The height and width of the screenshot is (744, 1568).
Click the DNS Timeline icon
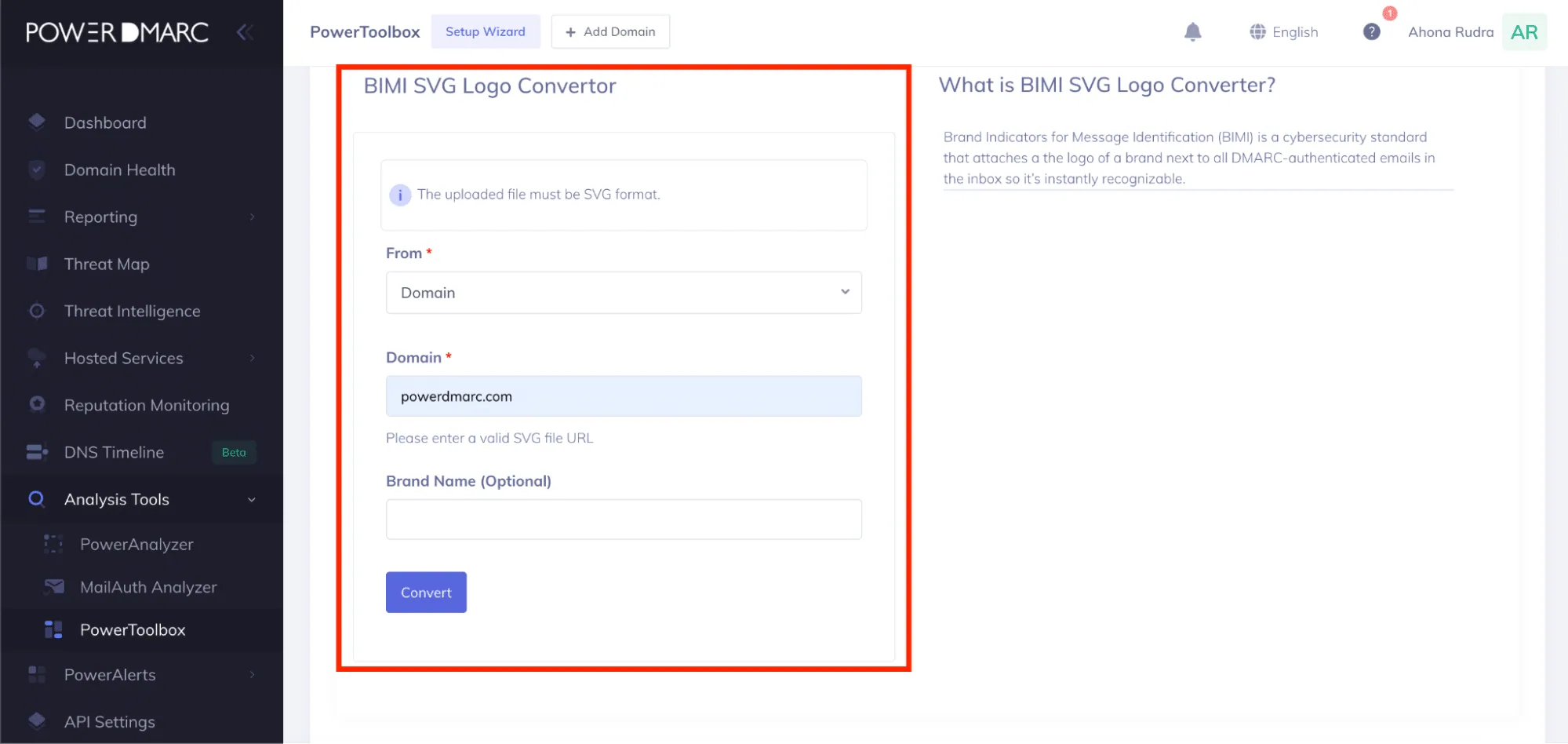coord(37,452)
